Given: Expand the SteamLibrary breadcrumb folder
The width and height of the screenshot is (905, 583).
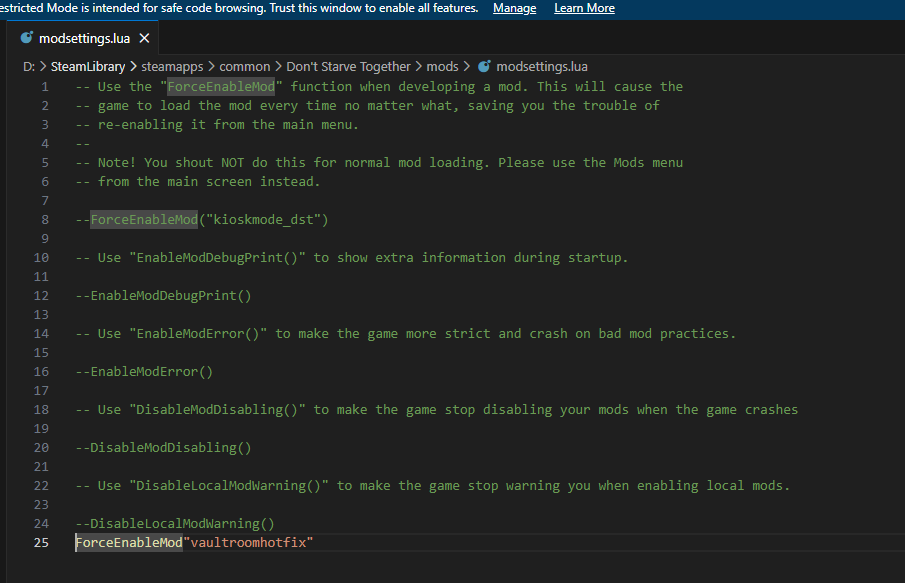Looking at the screenshot, I should [x=89, y=67].
